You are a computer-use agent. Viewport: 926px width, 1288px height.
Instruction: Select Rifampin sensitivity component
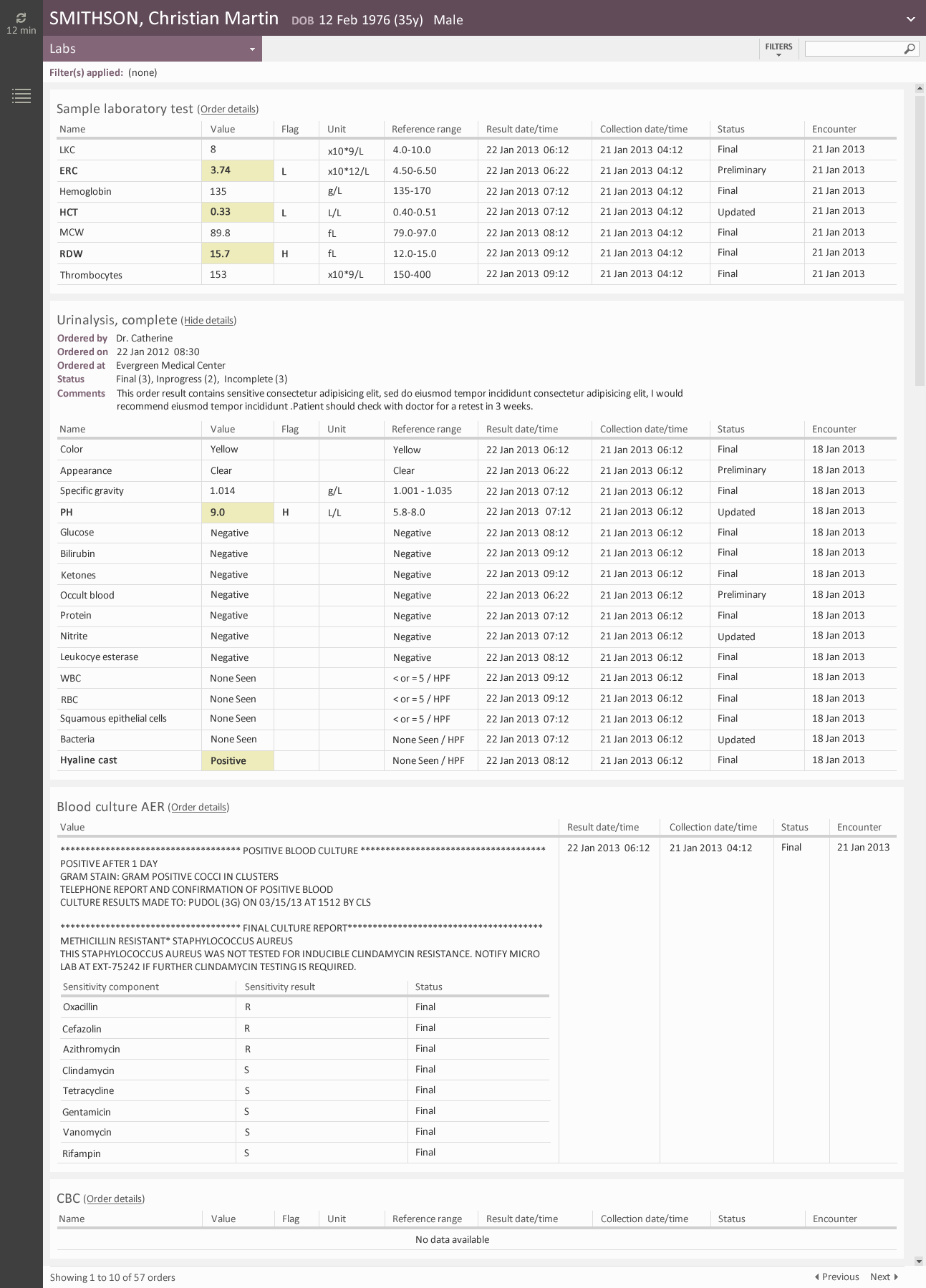[x=82, y=1153]
